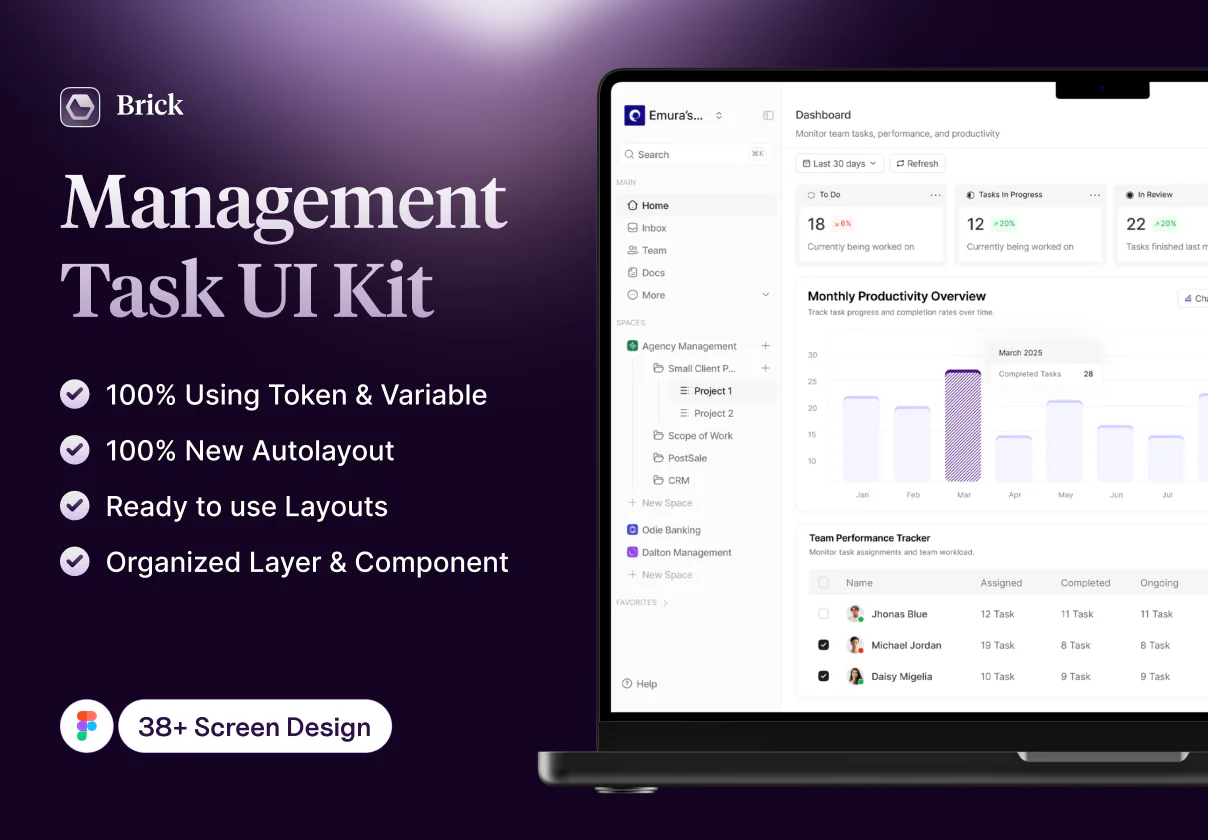Open the To Do card options menu
Viewport: 1208px width, 840px height.
click(x=935, y=194)
